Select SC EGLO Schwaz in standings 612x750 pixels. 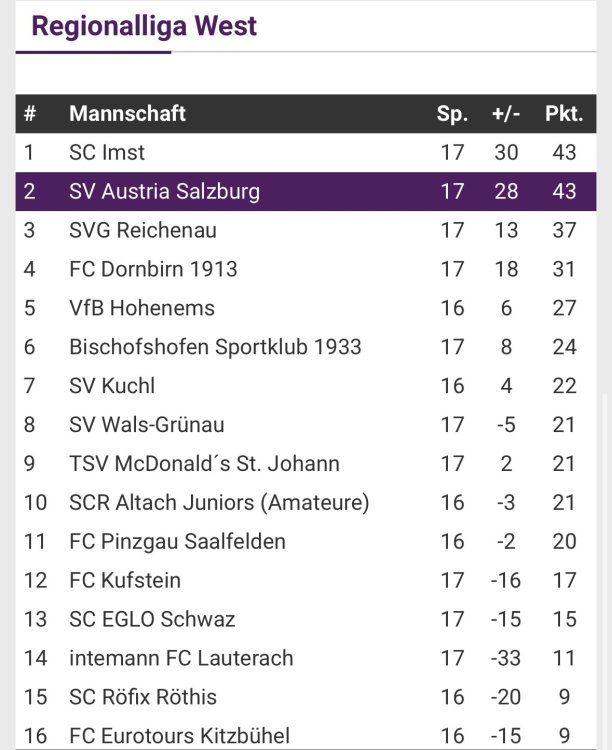[x=152, y=619]
